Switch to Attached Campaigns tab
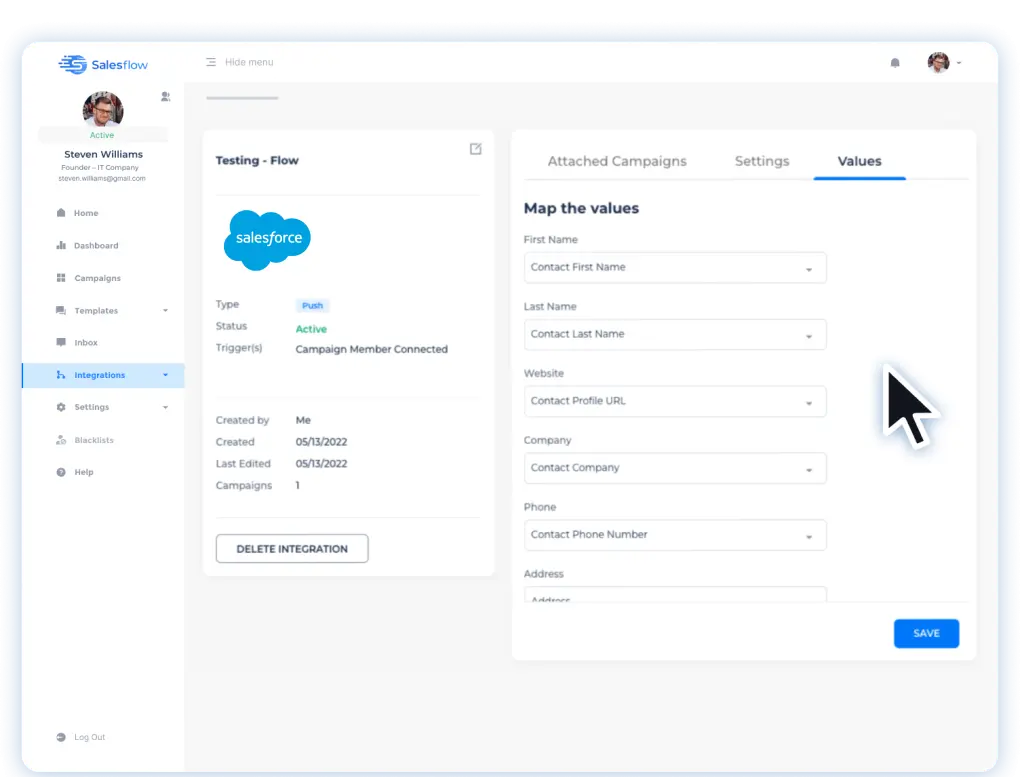Viewport: 1024px width, 777px height. click(x=616, y=161)
